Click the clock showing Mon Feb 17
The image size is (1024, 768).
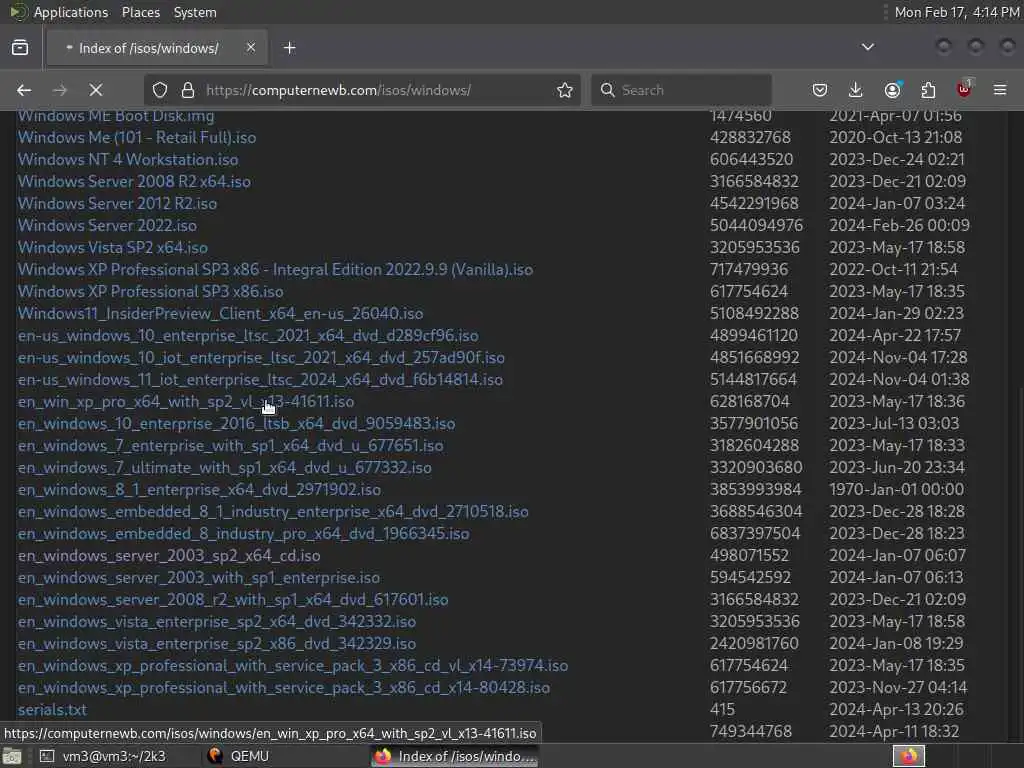957,12
